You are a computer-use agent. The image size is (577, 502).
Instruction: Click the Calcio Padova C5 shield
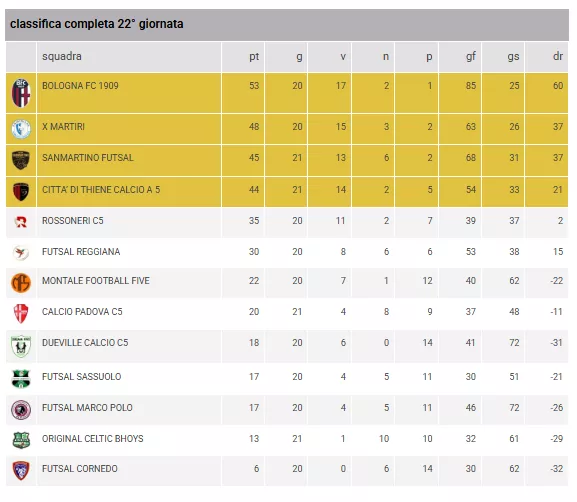click(x=21, y=314)
